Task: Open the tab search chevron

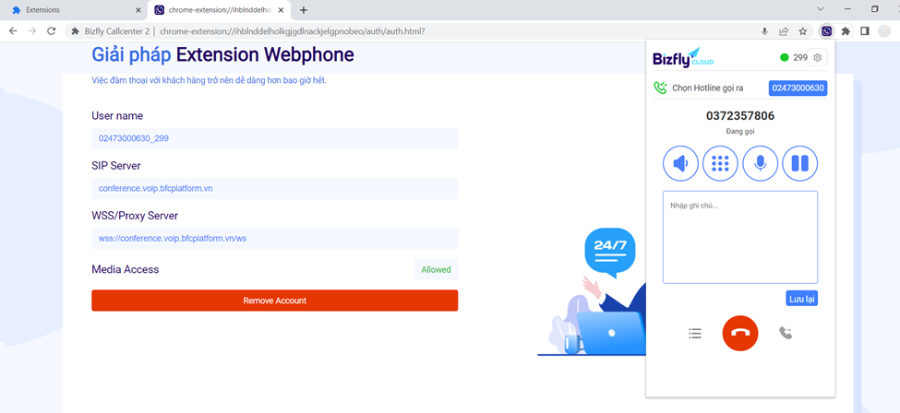Action: [x=821, y=9]
